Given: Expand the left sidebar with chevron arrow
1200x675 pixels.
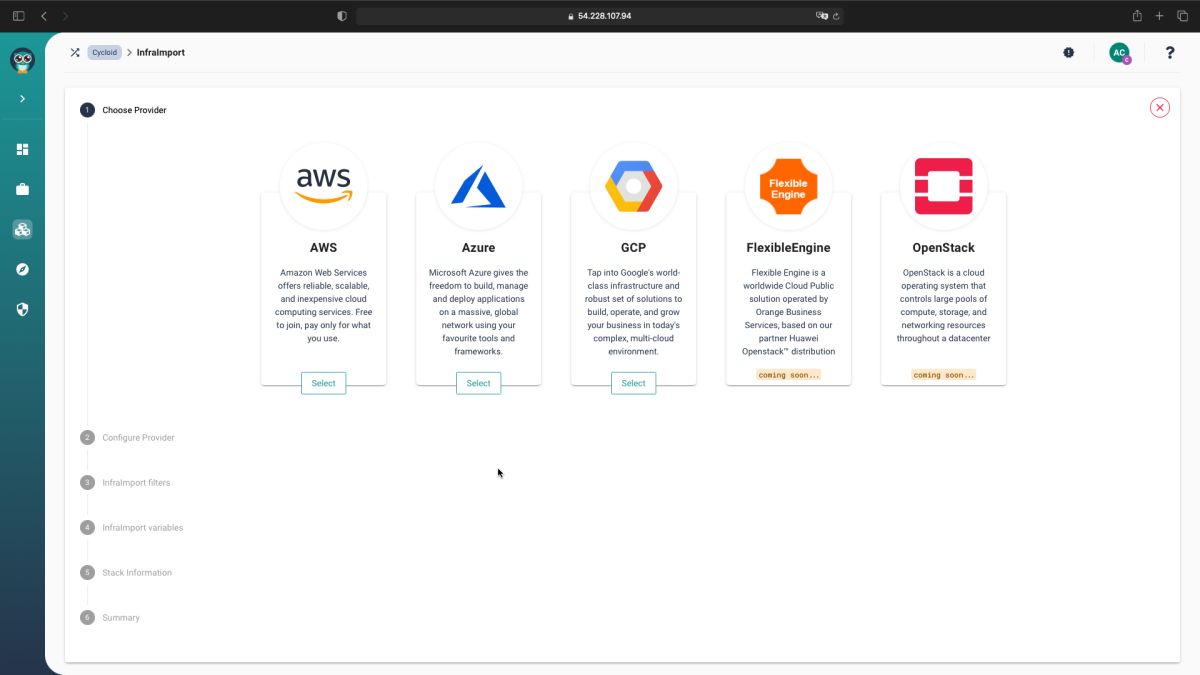Looking at the screenshot, I should (x=22, y=99).
